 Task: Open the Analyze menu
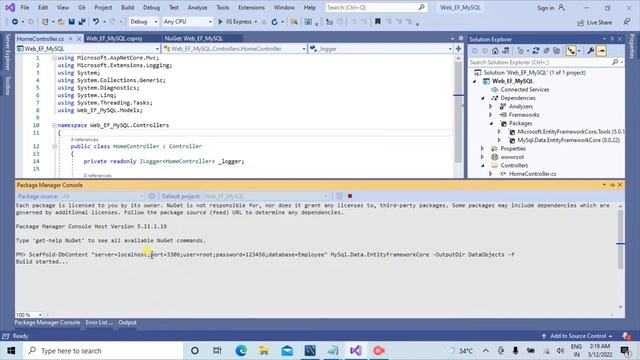197,7
